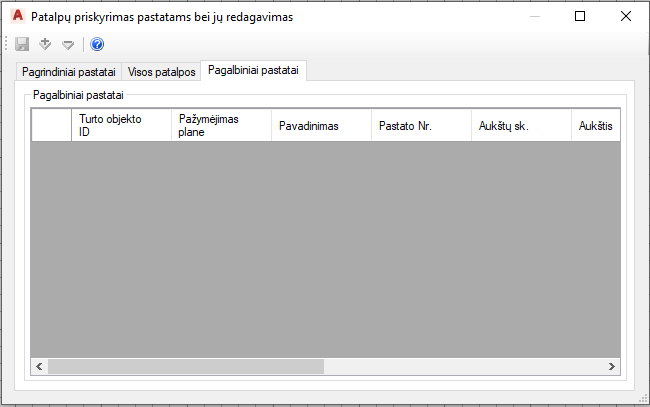
Task: Click the Aukštis column header
Action: click(x=596, y=125)
